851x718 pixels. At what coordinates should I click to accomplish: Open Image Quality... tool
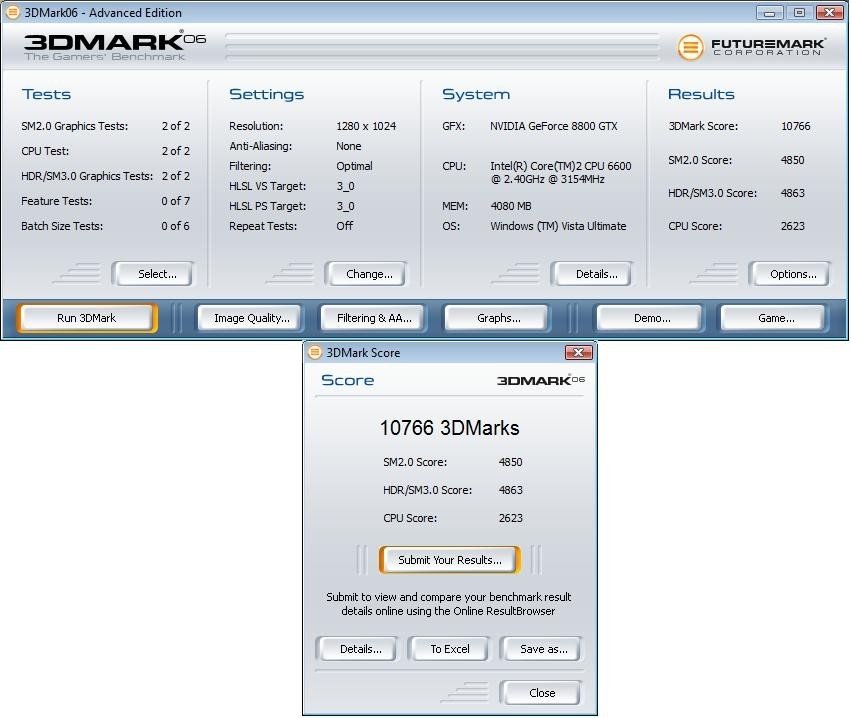(x=251, y=318)
